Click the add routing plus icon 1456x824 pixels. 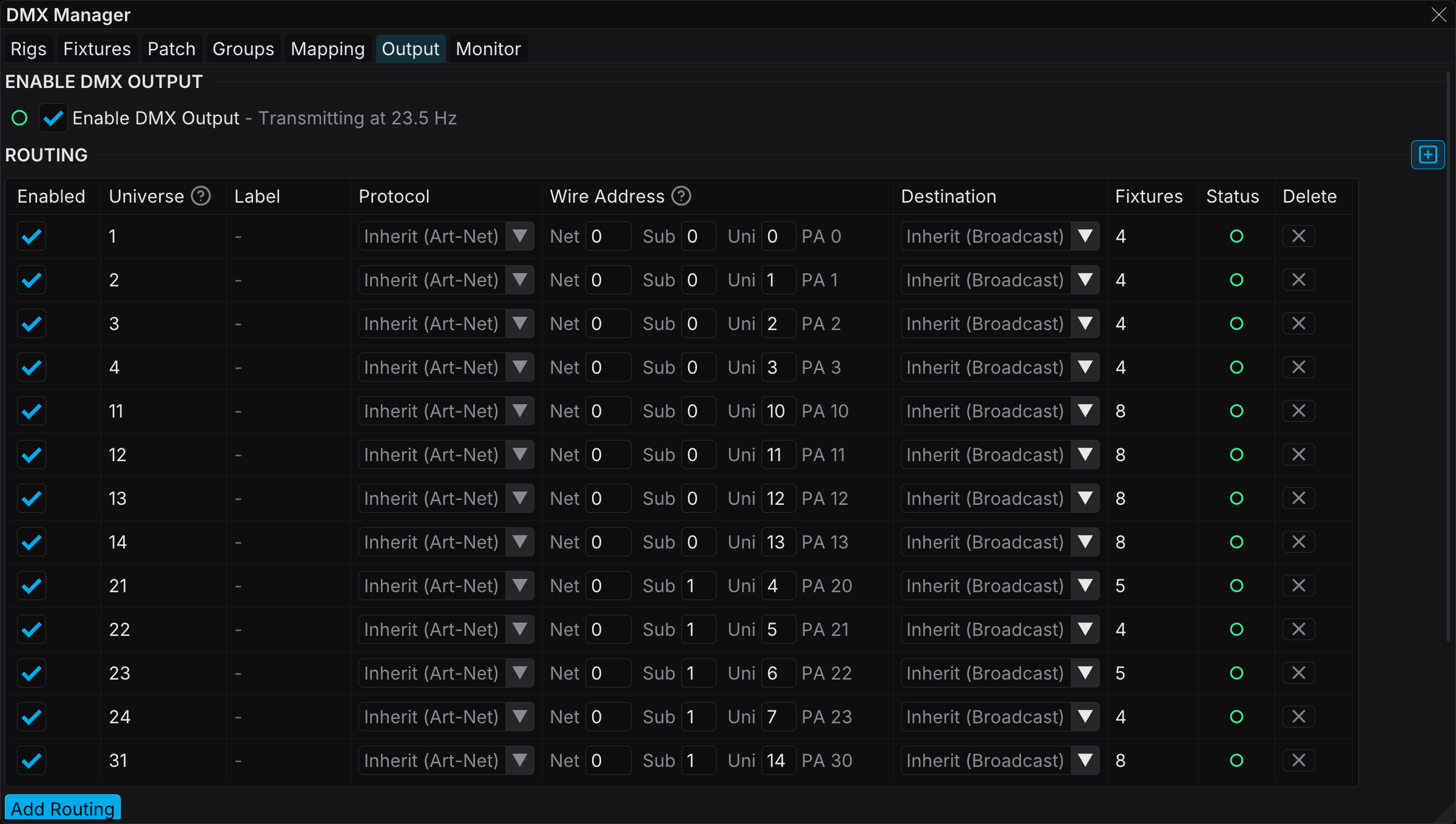(x=1427, y=155)
